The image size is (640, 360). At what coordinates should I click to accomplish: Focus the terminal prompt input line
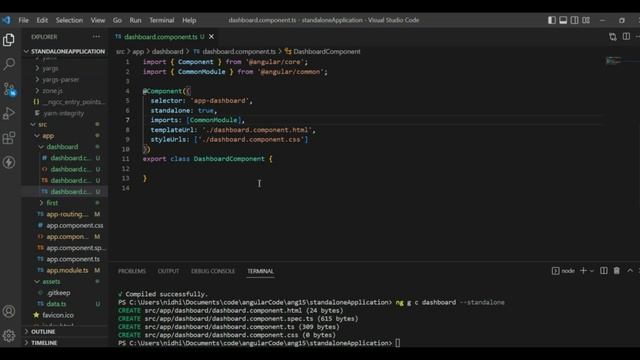(398, 343)
